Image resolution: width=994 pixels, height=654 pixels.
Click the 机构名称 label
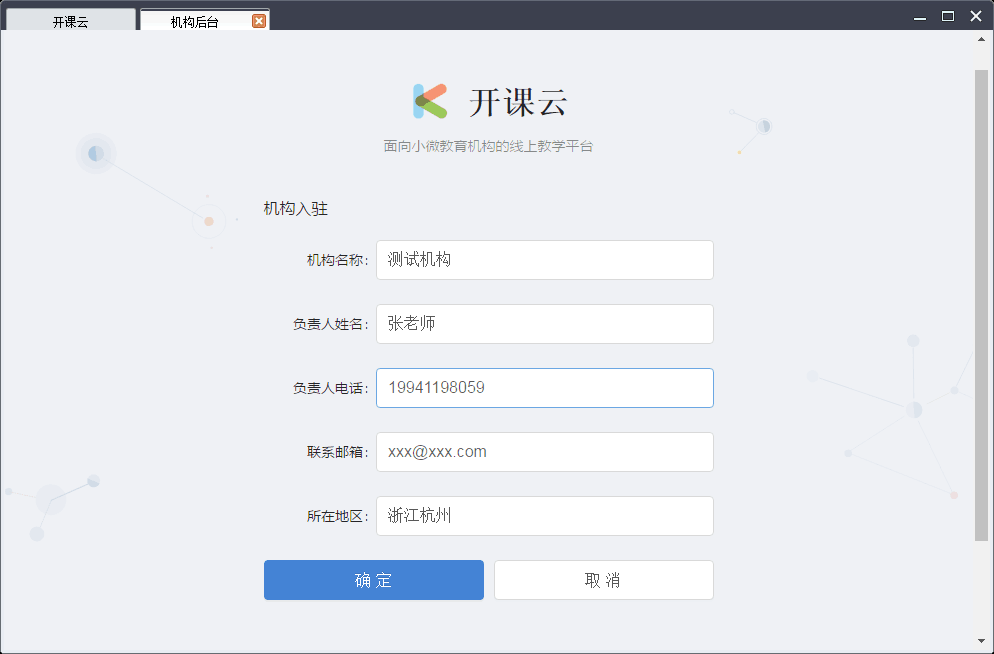click(x=337, y=260)
